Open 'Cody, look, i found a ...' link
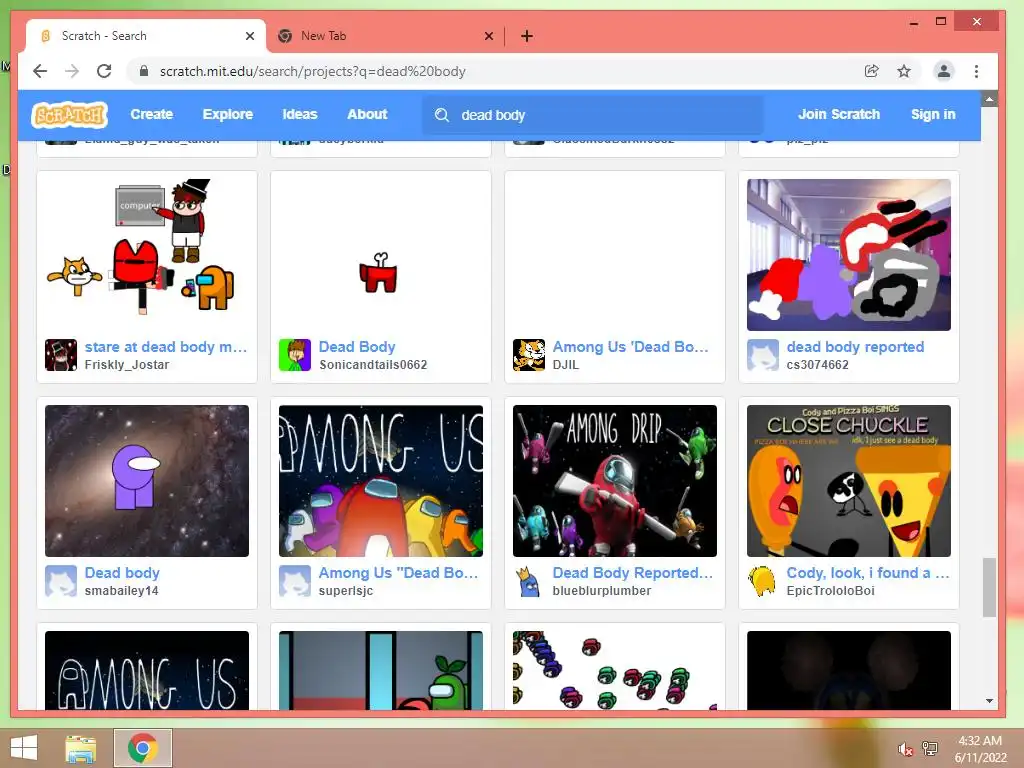This screenshot has width=1024, height=768. point(868,573)
